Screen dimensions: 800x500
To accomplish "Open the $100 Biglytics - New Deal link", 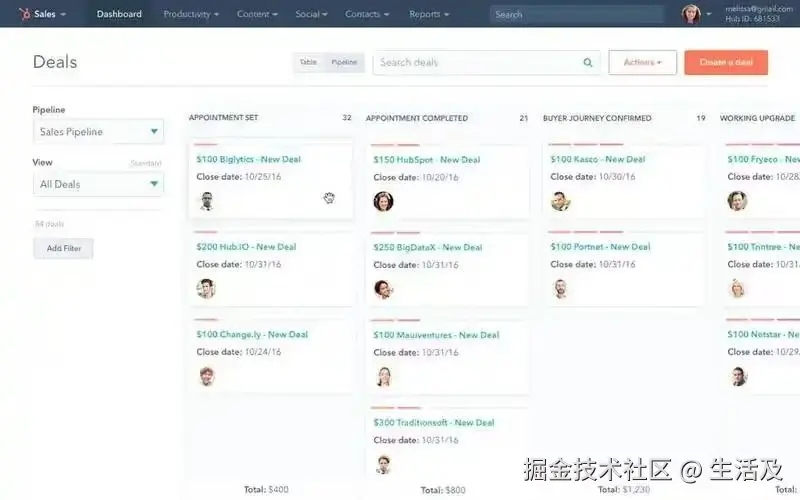I will click(248, 159).
